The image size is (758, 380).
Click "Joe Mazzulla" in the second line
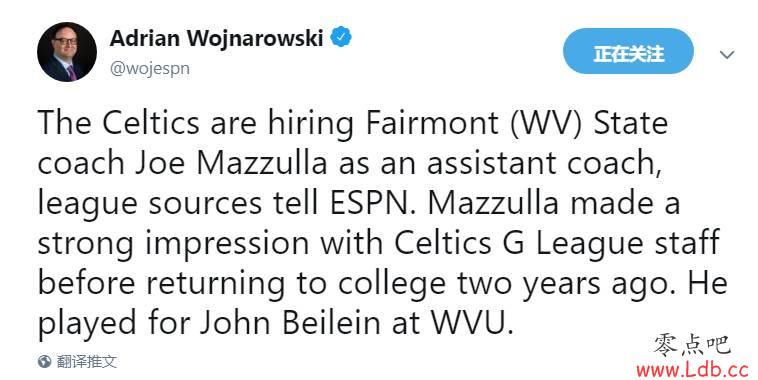click(x=231, y=163)
